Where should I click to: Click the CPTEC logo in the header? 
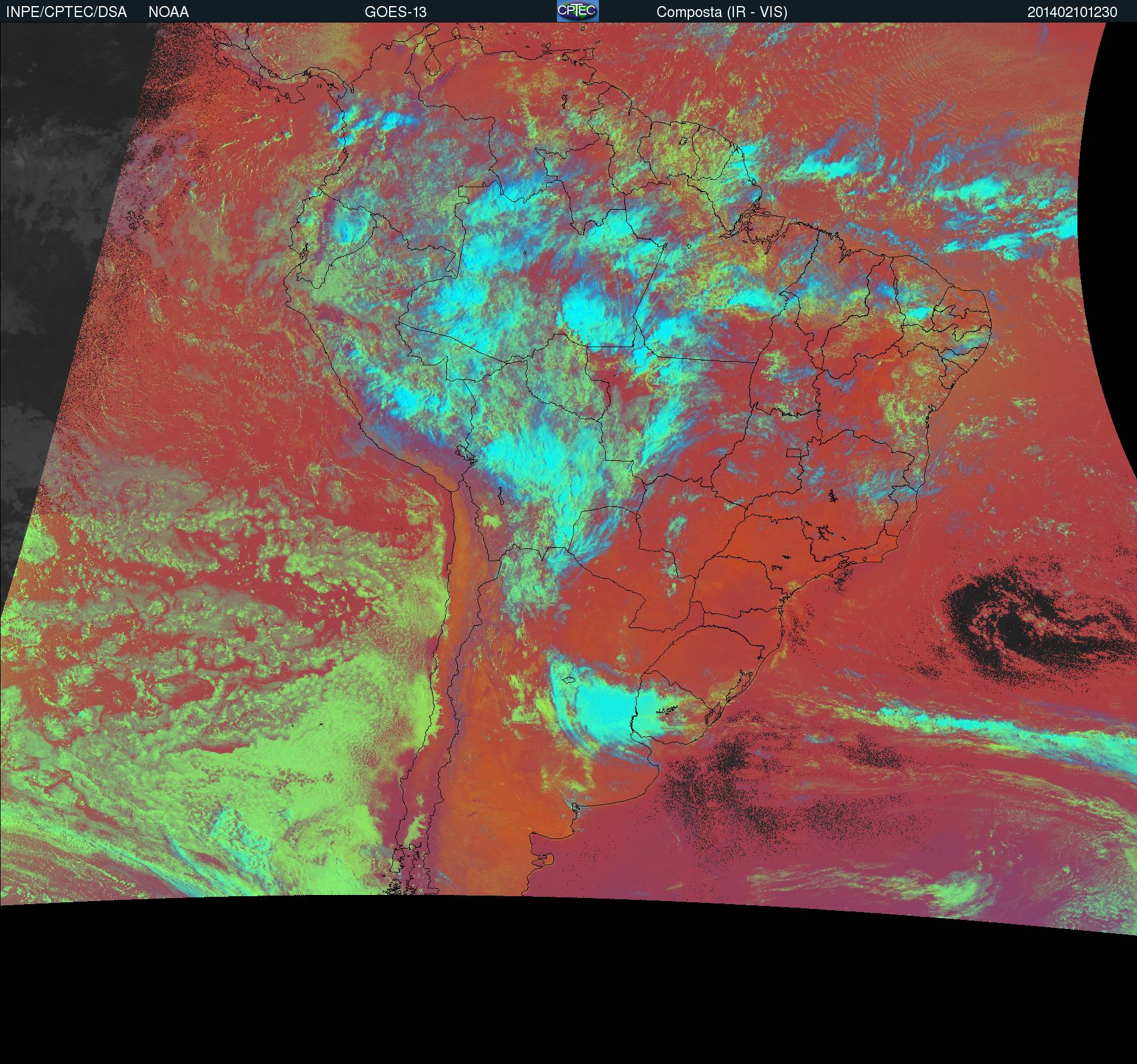pyautogui.click(x=578, y=12)
